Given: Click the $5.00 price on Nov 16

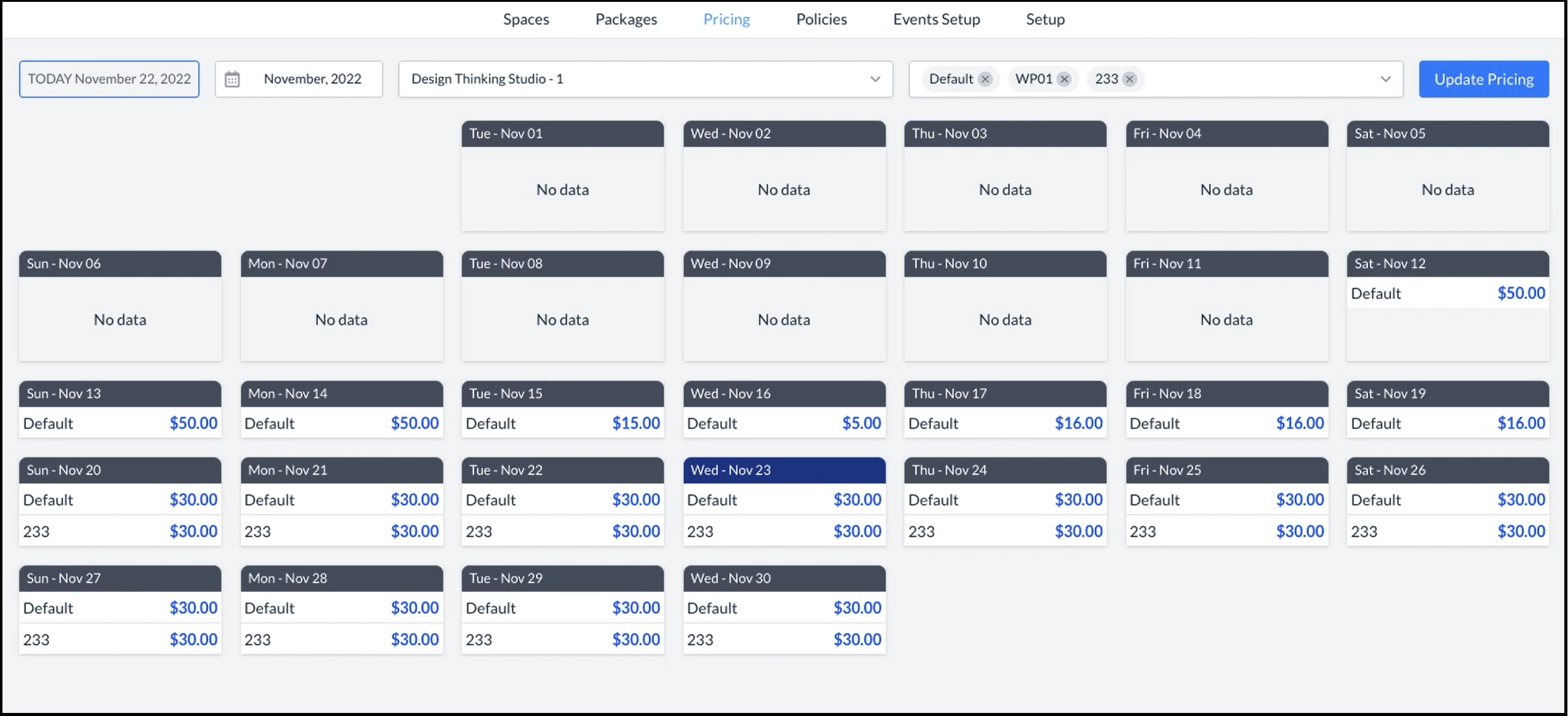Looking at the screenshot, I should pos(861,423).
